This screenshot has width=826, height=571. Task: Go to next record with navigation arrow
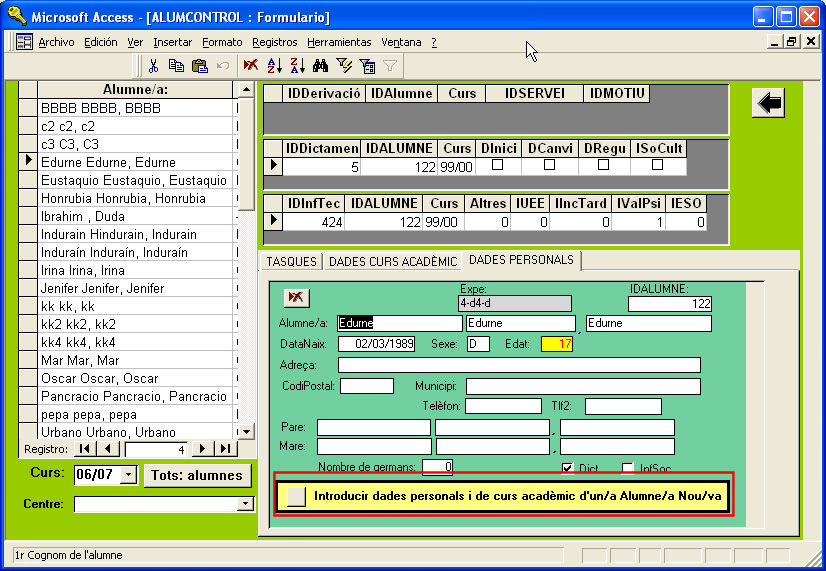click(x=203, y=449)
